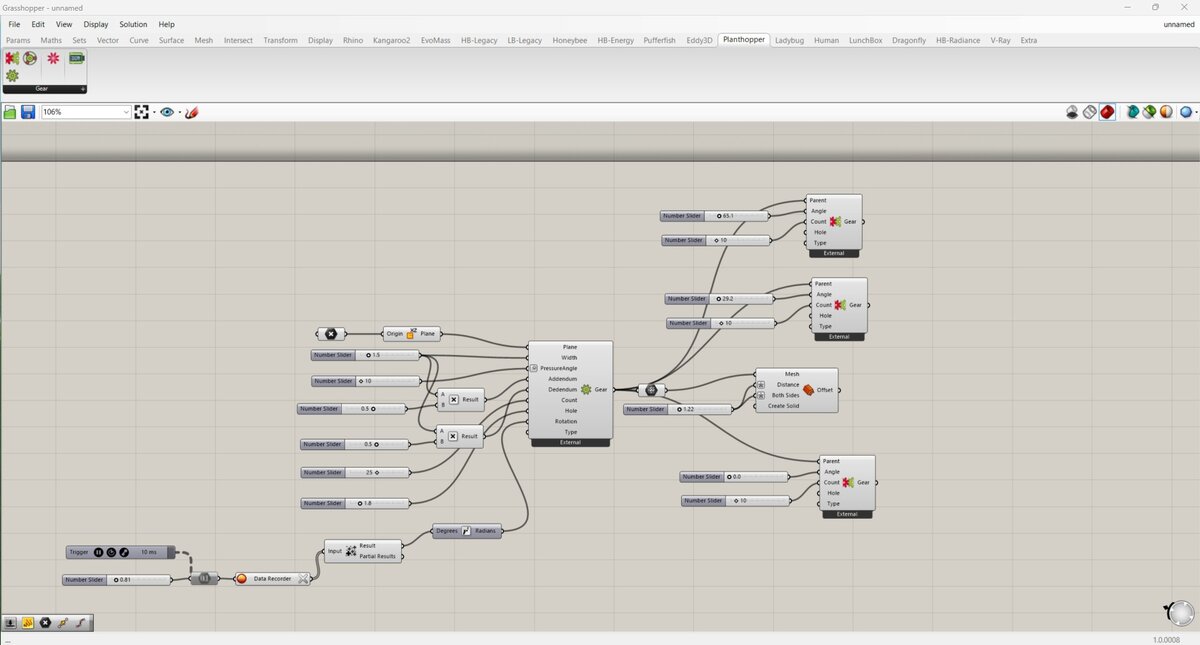Switch to the LunchBox tab

[x=865, y=40]
